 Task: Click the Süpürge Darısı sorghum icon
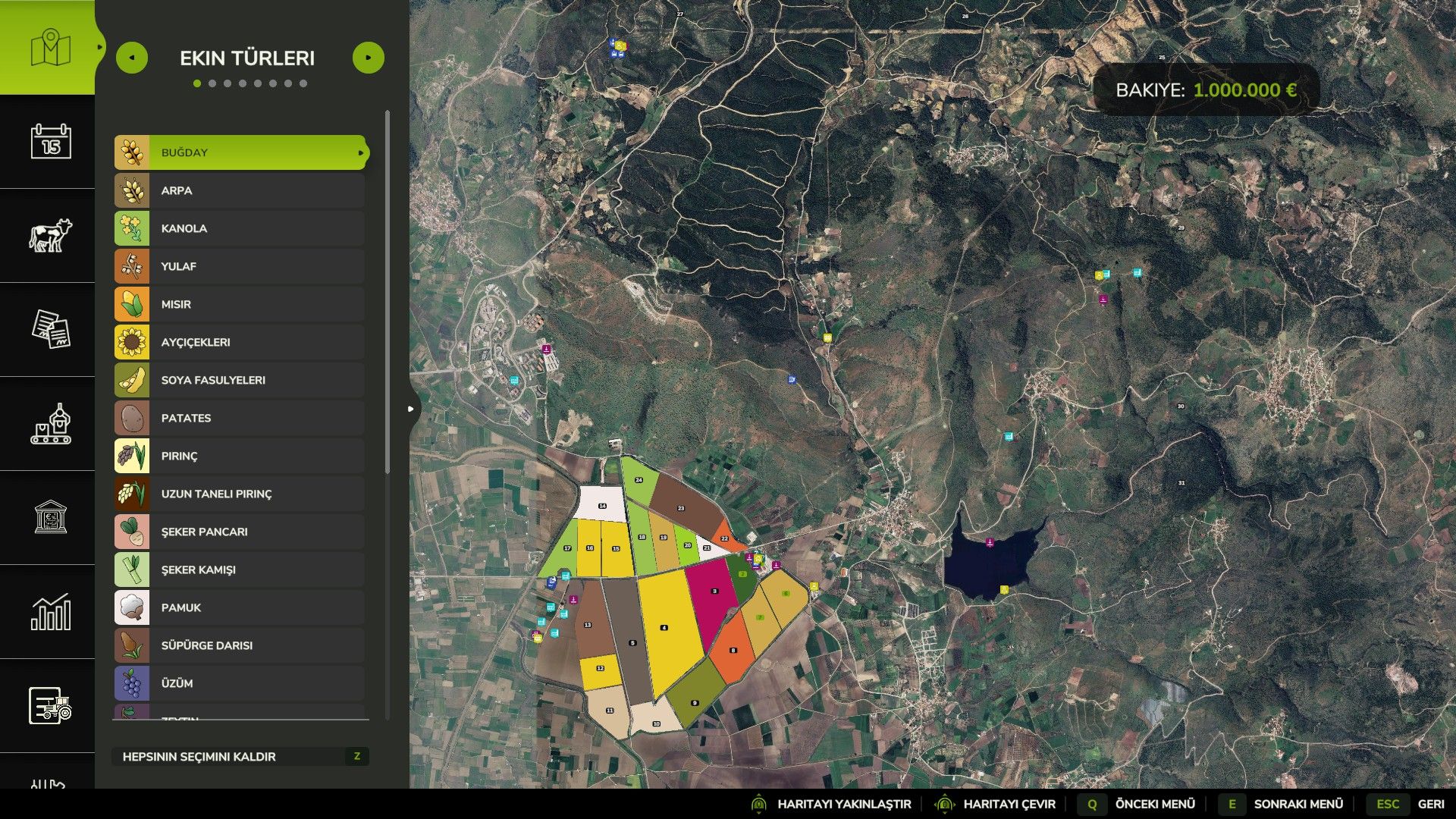point(132,645)
